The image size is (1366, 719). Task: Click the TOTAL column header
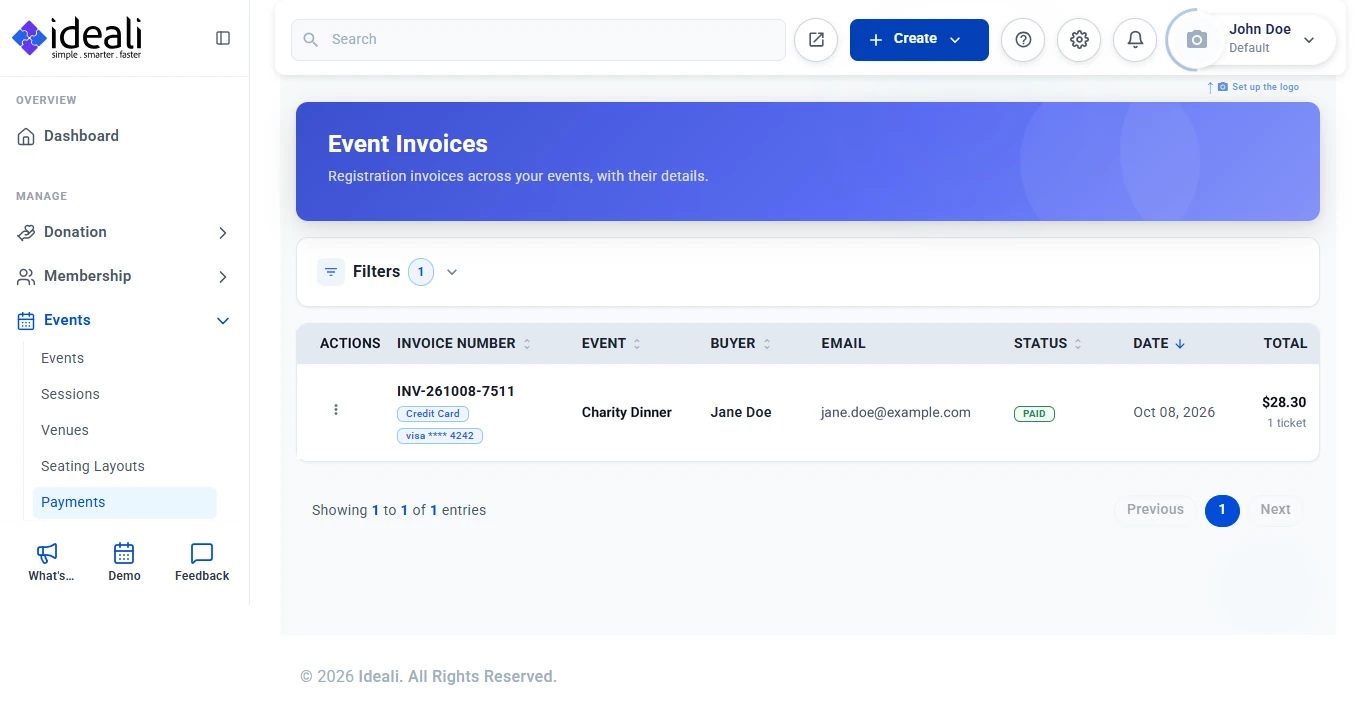(1286, 343)
